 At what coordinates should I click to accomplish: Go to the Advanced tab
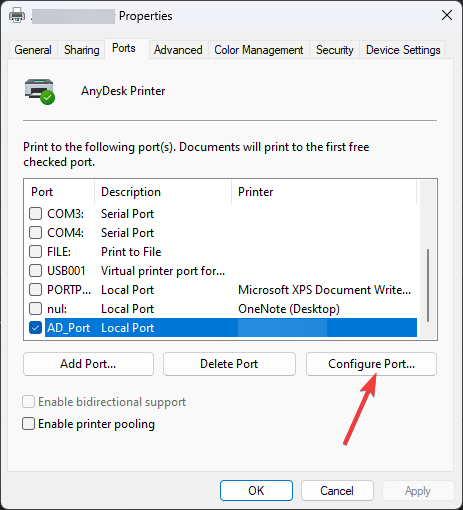click(178, 50)
